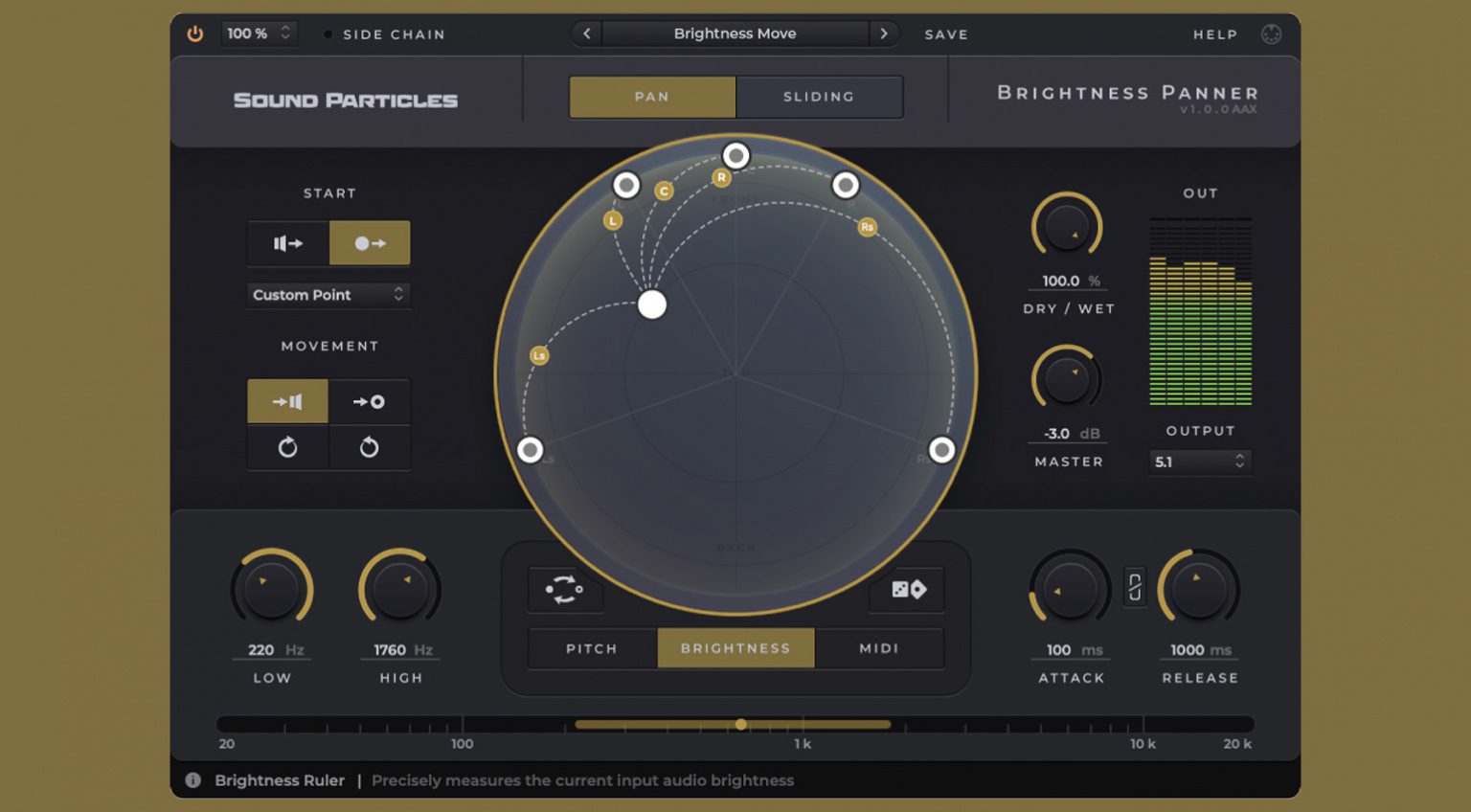Click the clockwise rotation movement icon

pos(287,448)
